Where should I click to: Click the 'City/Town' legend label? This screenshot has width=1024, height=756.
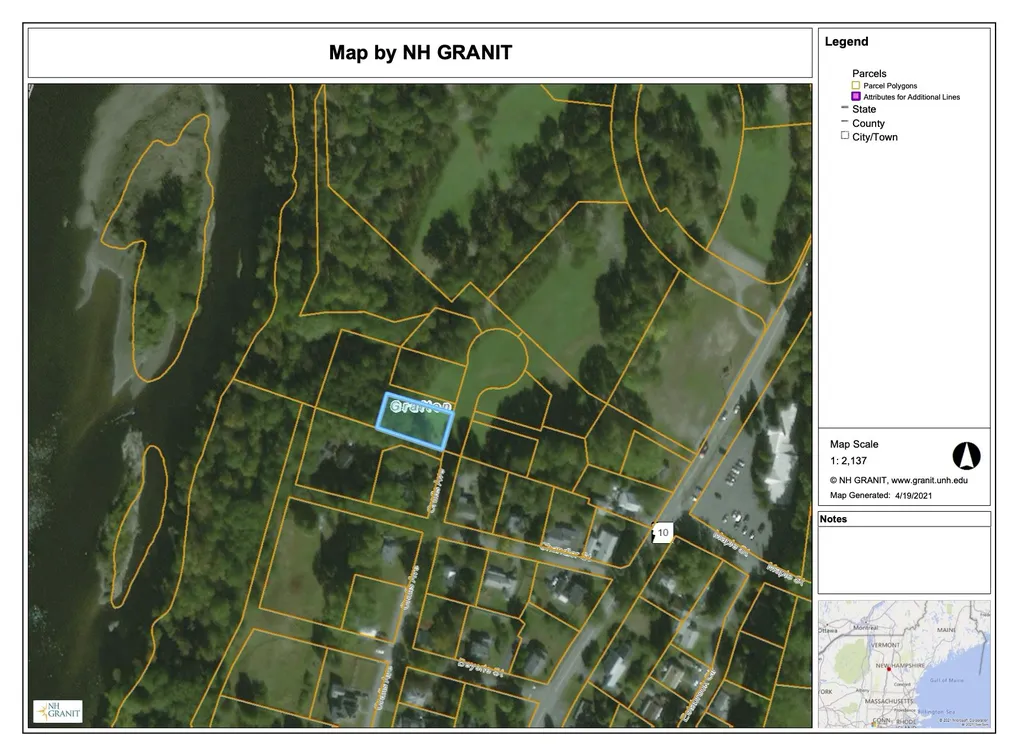pos(875,136)
